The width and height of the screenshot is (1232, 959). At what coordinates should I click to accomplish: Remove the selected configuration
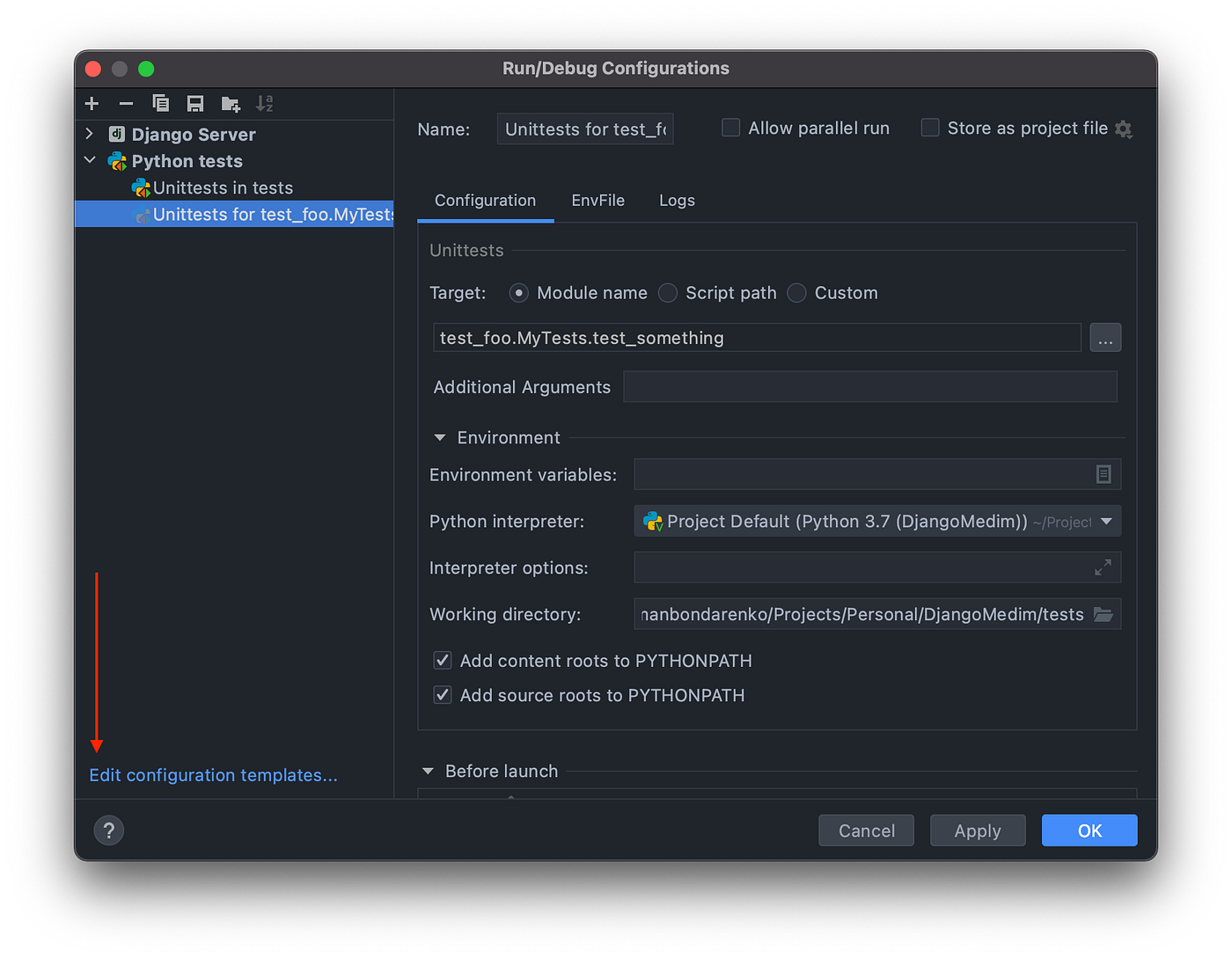[x=126, y=103]
